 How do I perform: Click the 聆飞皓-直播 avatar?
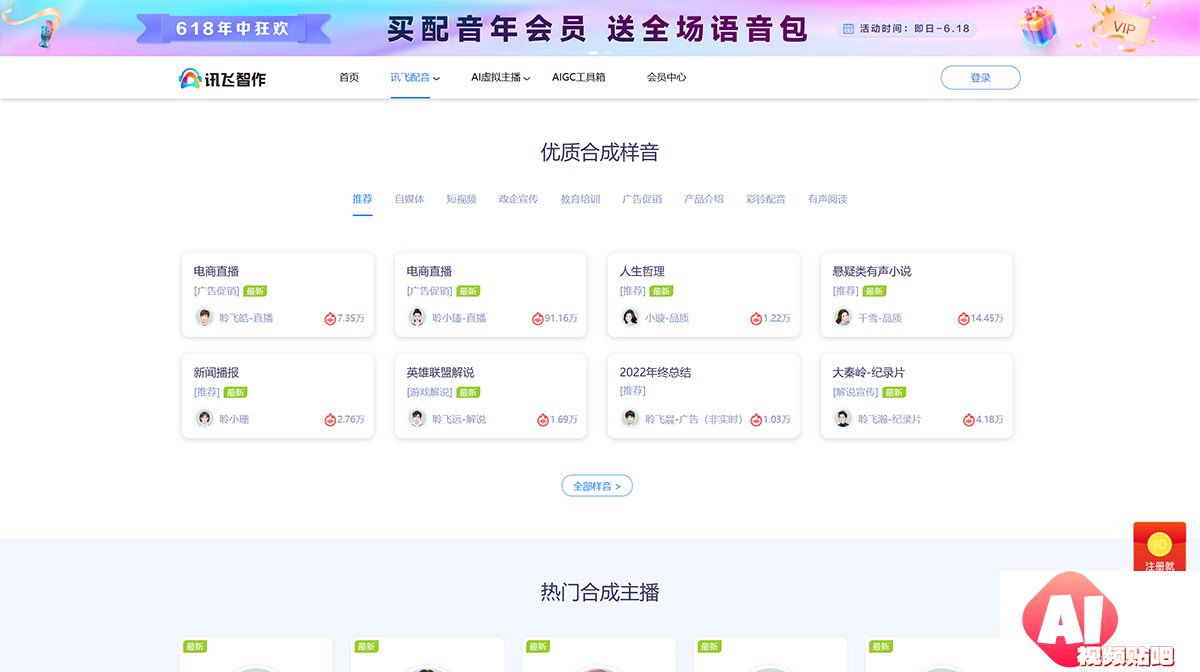pos(204,317)
